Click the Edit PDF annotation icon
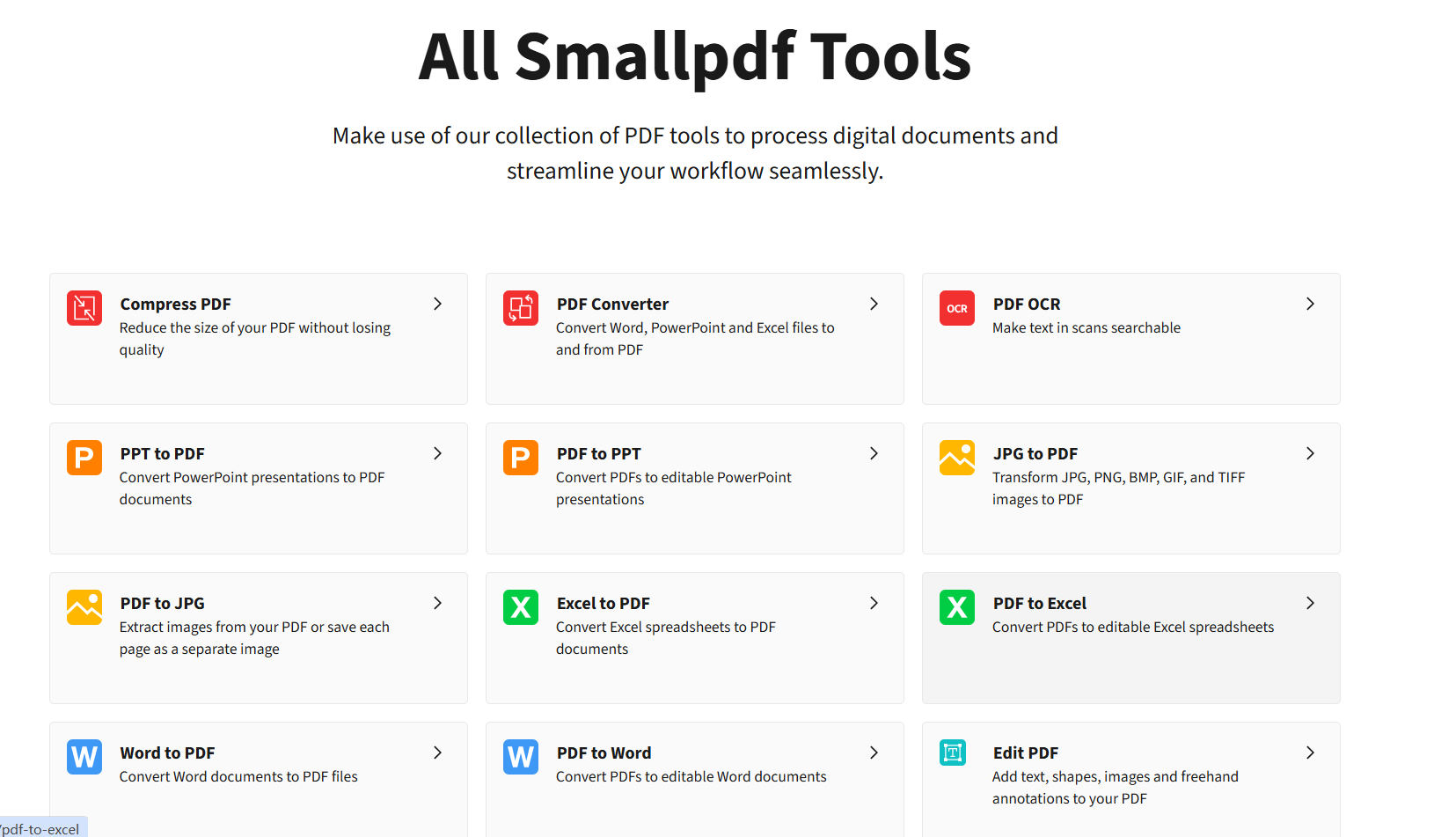1456x837 pixels. coord(952,753)
